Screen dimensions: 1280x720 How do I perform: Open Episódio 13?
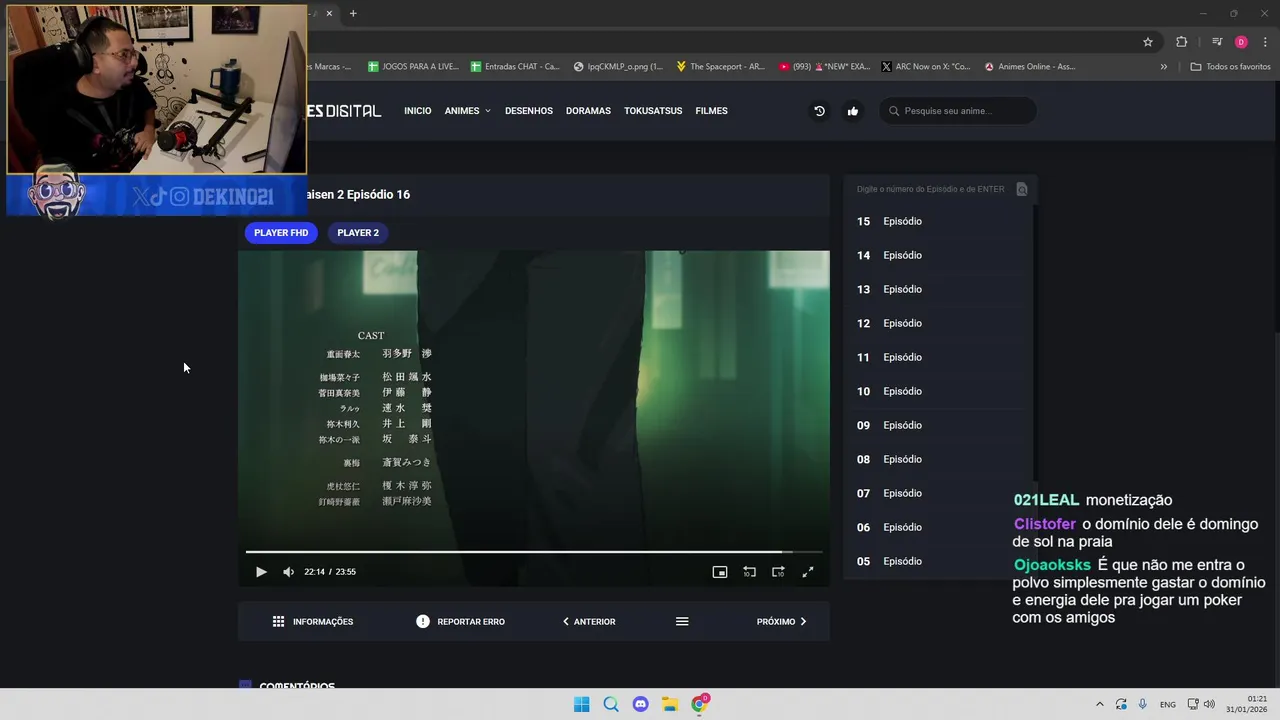pyautogui.click(x=936, y=289)
